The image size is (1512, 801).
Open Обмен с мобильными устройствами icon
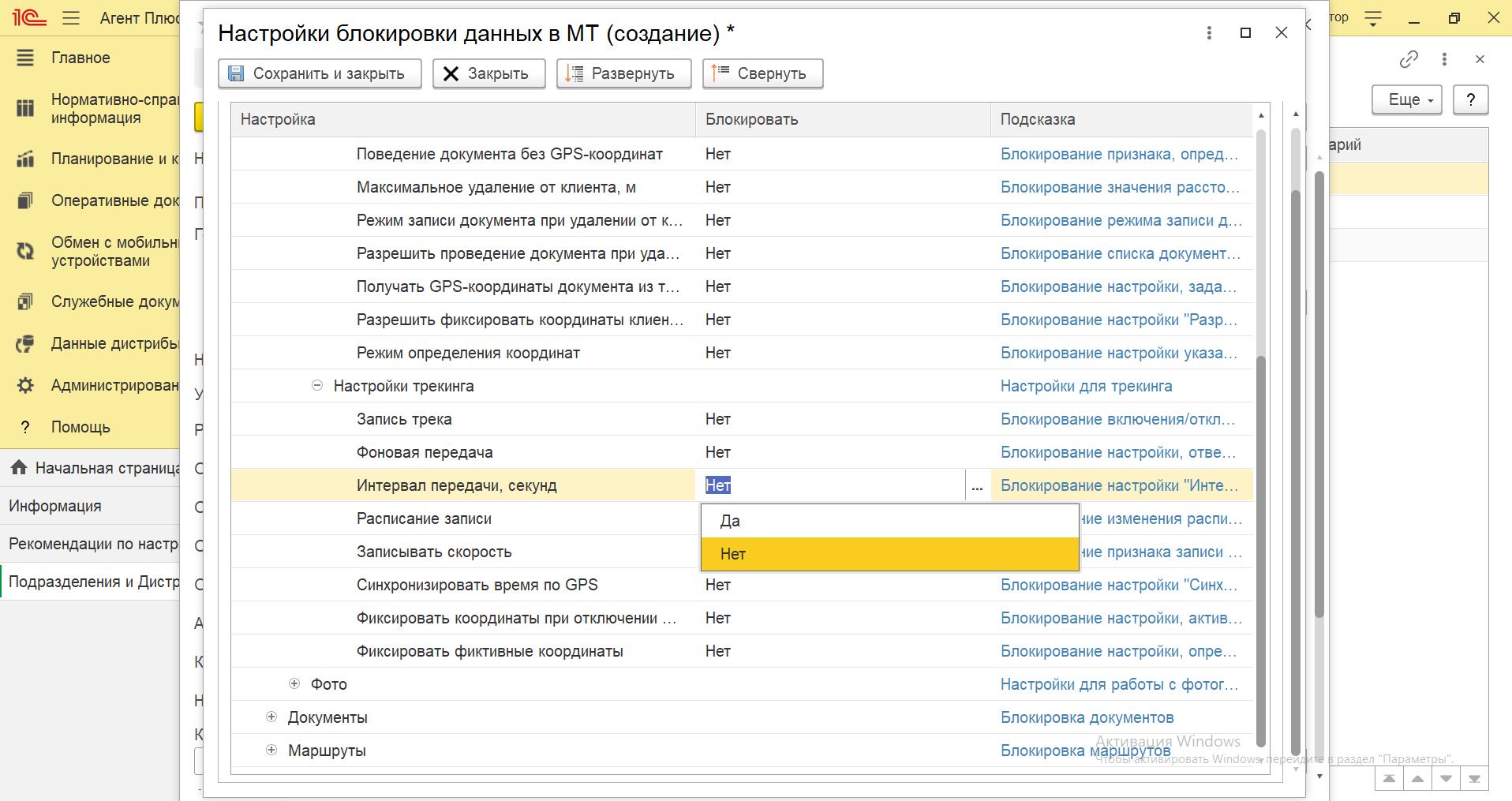[25, 251]
